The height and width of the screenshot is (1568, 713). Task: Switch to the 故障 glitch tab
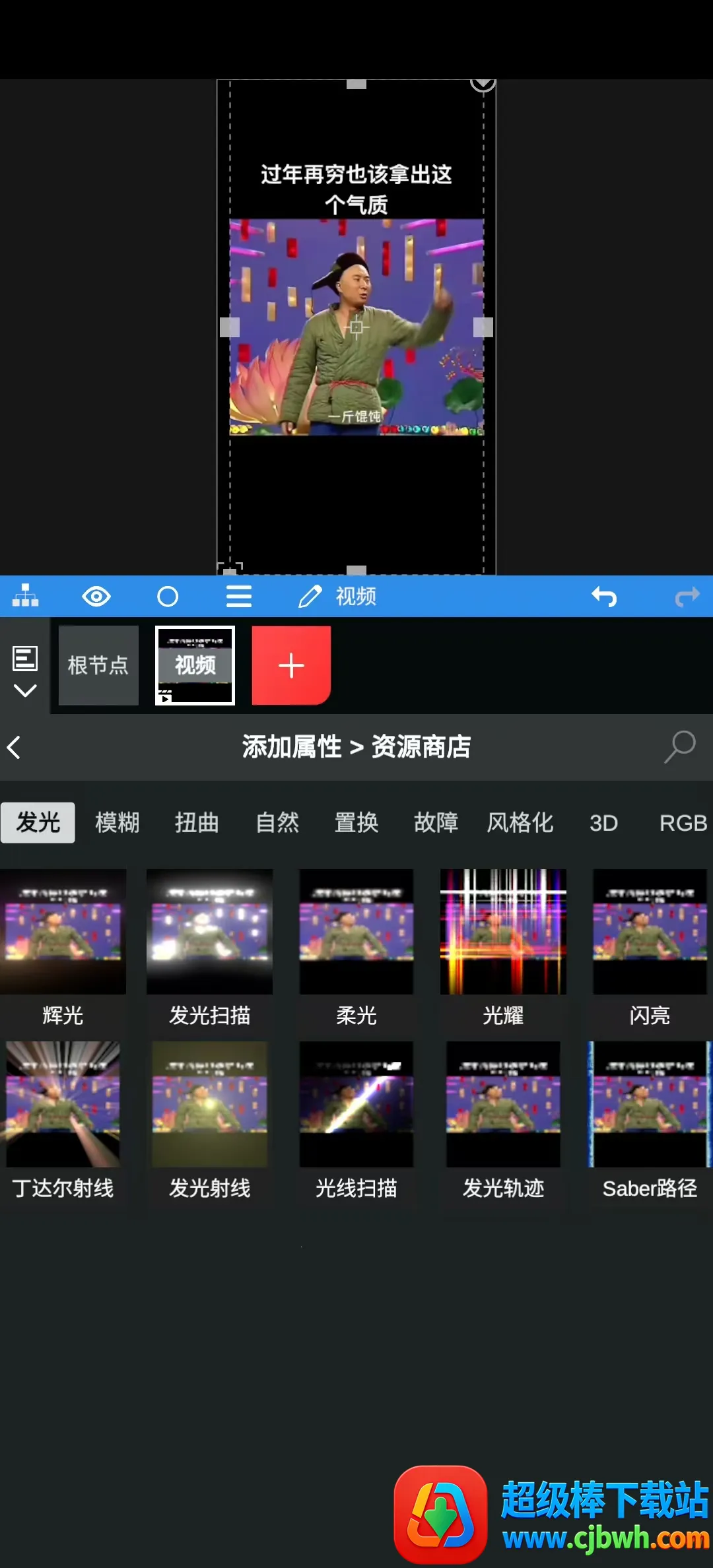[x=436, y=822]
